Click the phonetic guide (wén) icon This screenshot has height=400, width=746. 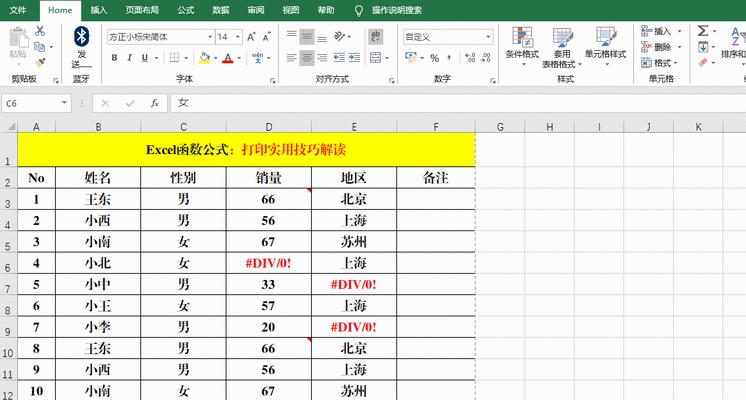coord(257,58)
